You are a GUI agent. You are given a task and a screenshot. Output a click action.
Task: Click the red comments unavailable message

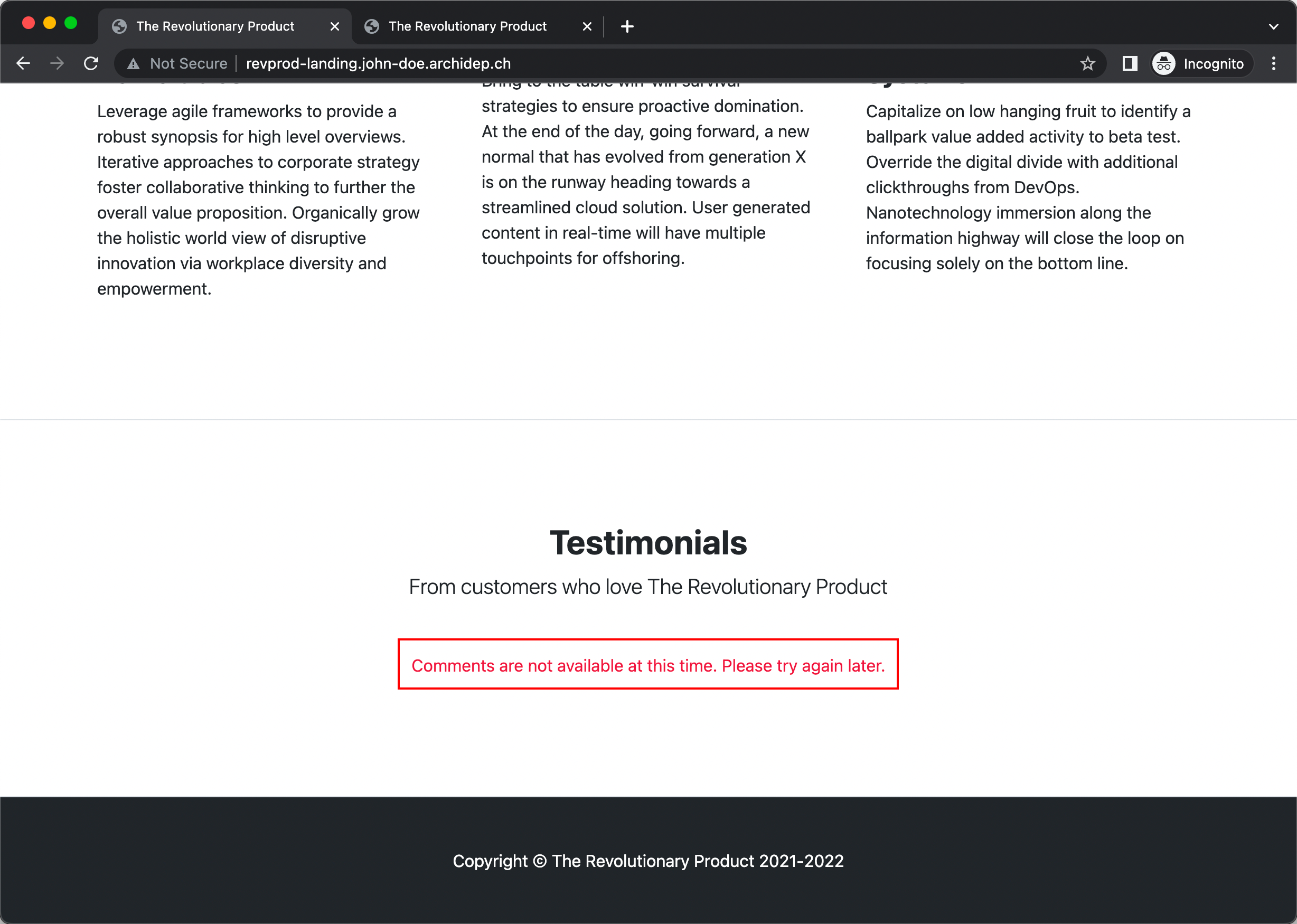point(647,665)
